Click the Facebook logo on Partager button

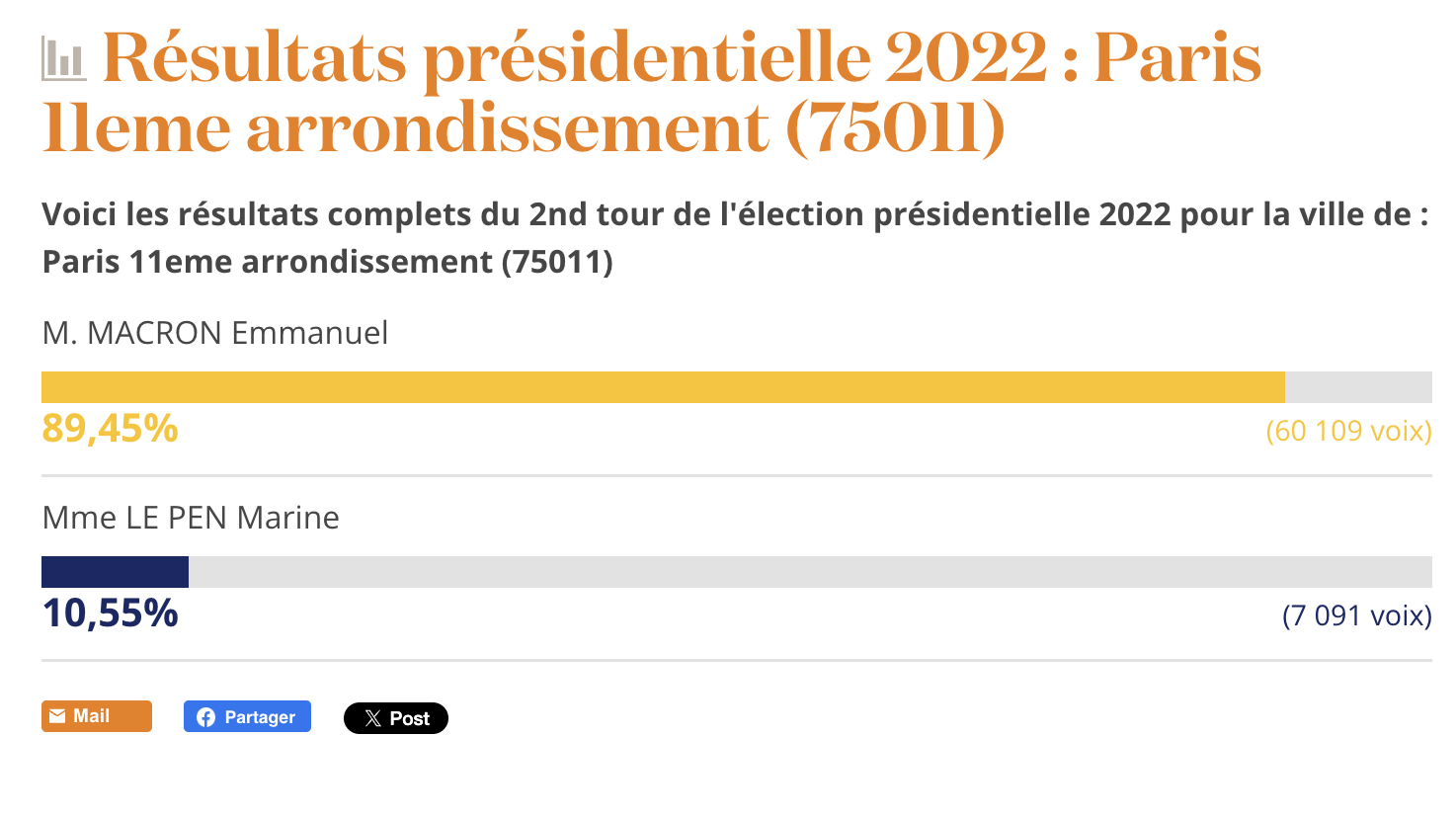point(205,717)
